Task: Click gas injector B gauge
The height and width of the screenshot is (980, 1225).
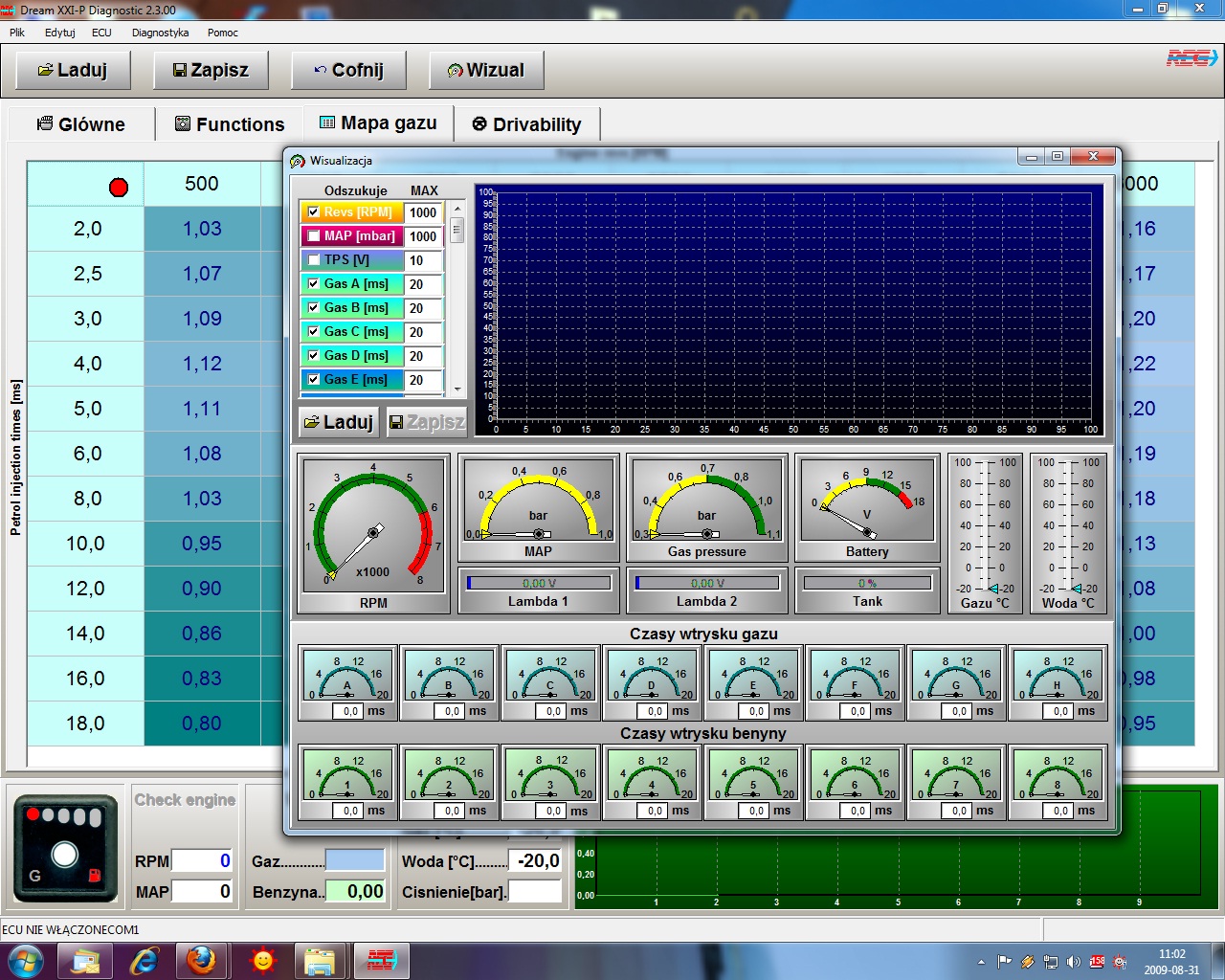Action: point(450,683)
